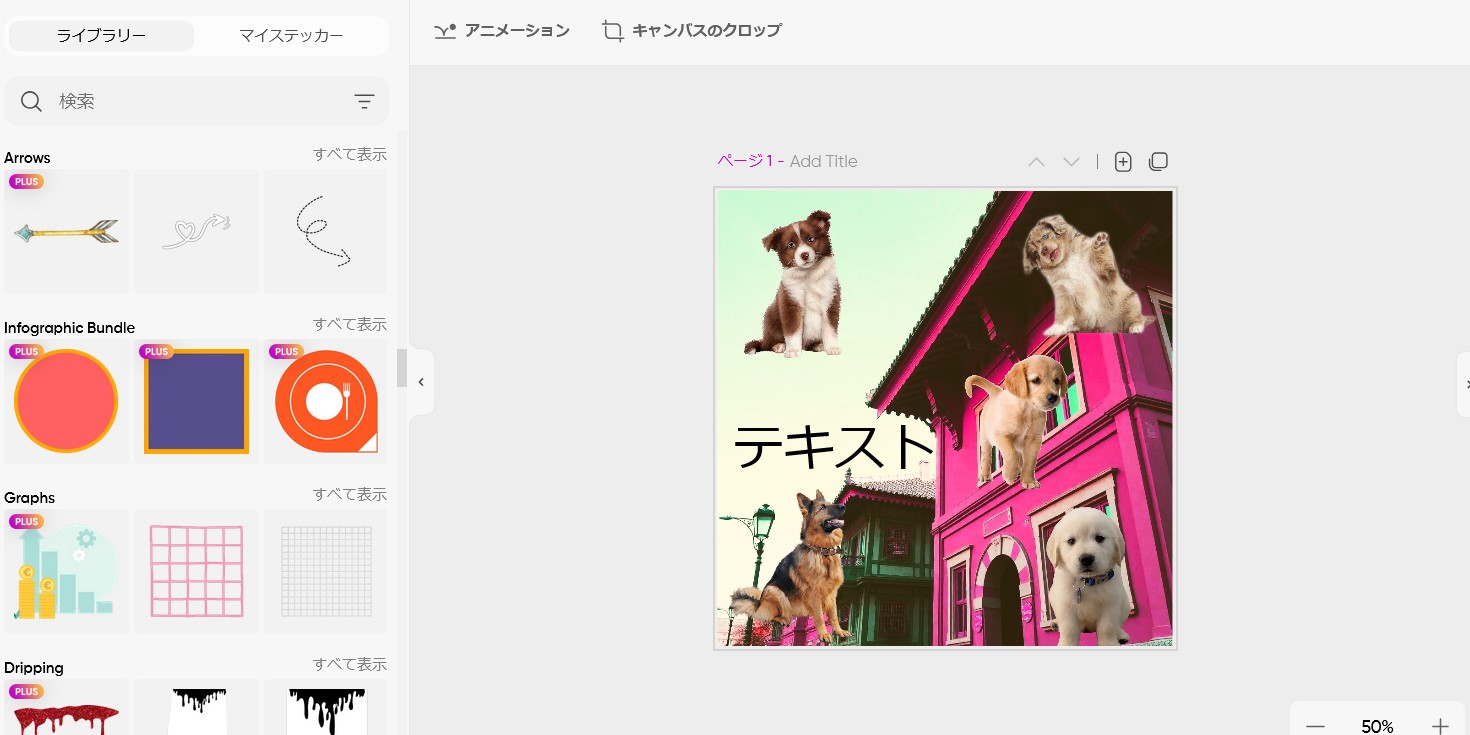The image size is (1470, 735).
Task: Select the テキスト text on canvas
Action: coord(834,446)
